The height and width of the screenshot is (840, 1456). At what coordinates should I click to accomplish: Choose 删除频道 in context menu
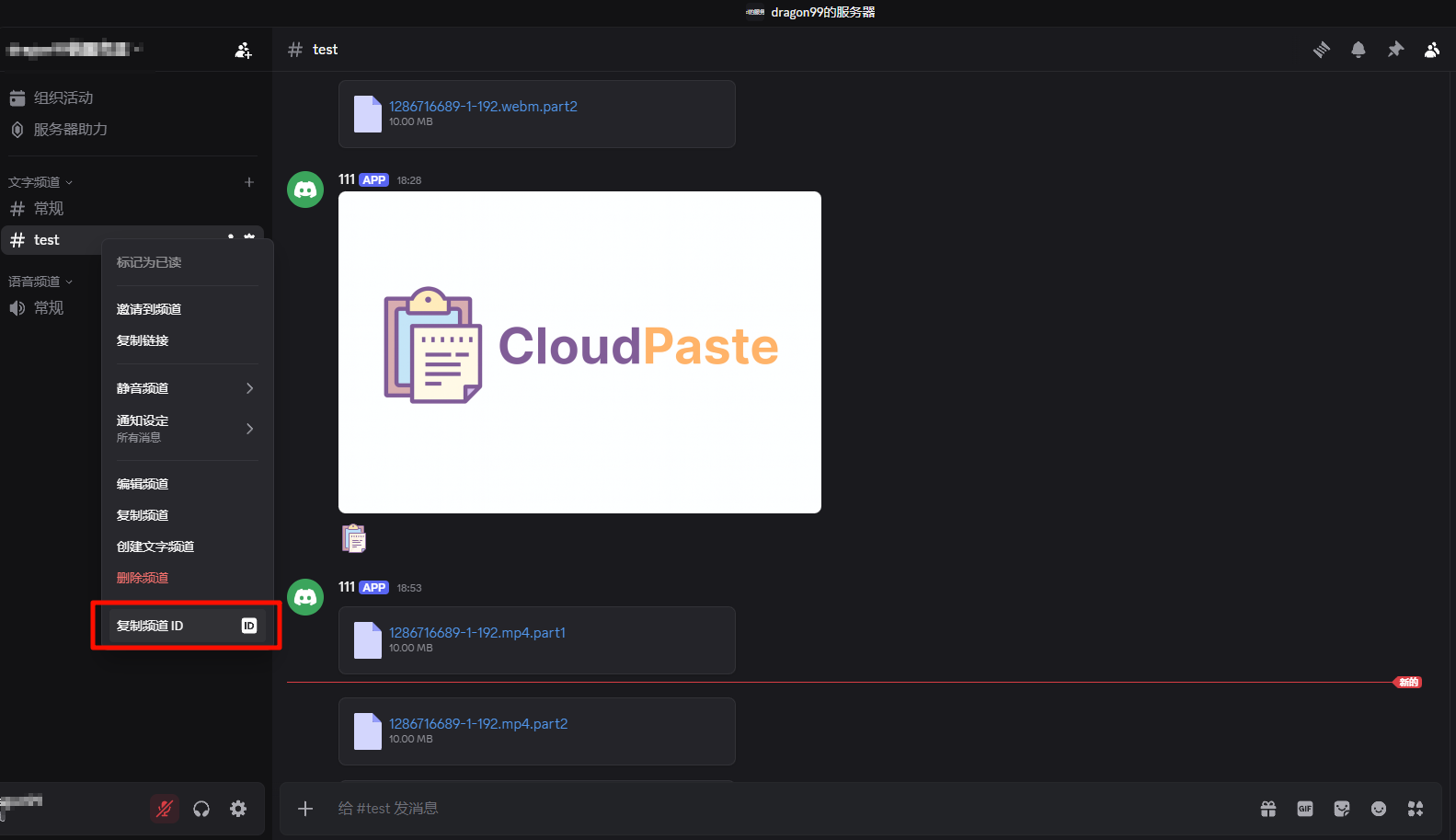[187, 578]
